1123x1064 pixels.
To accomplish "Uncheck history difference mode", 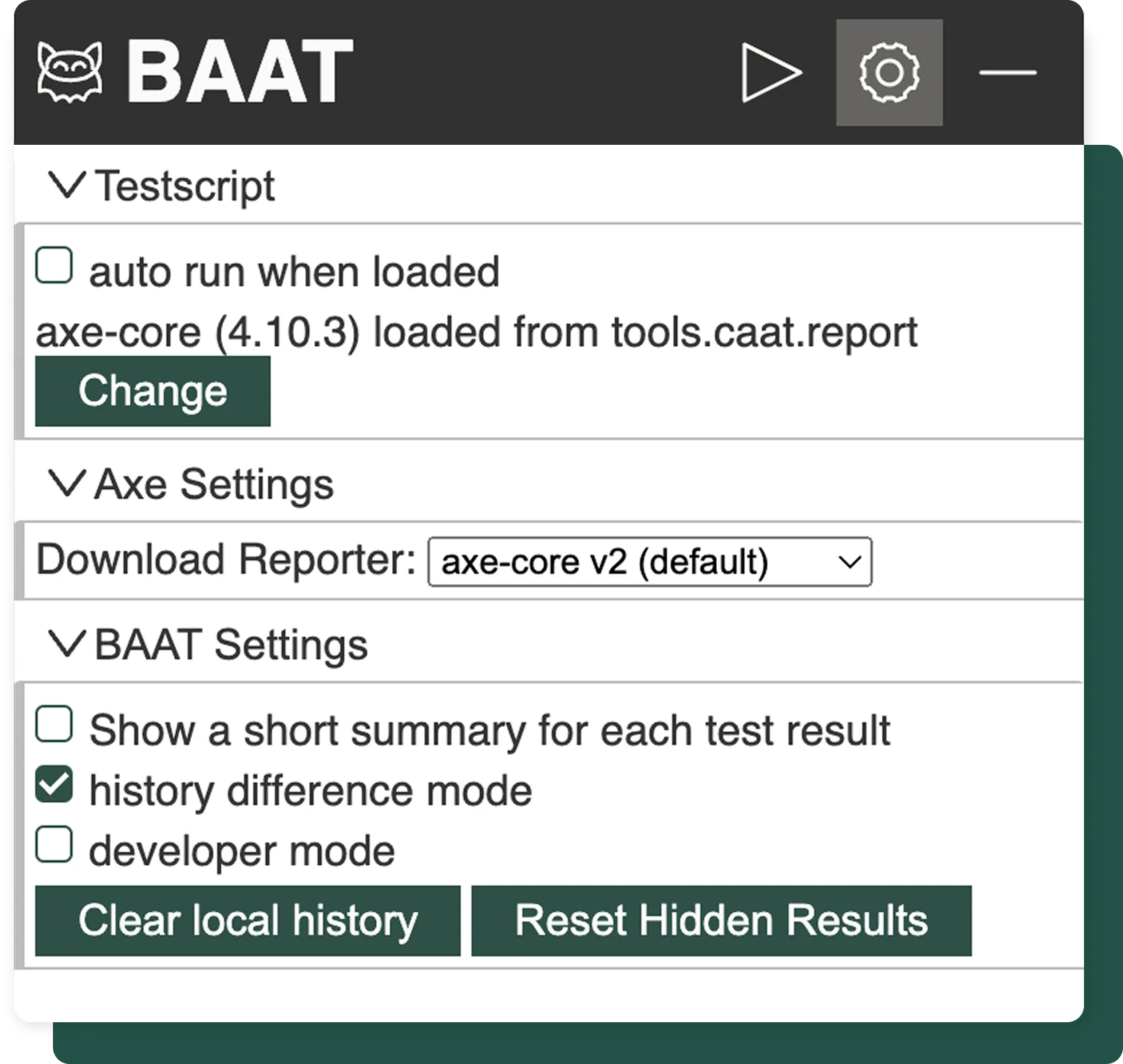I will (x=54, y=785).
